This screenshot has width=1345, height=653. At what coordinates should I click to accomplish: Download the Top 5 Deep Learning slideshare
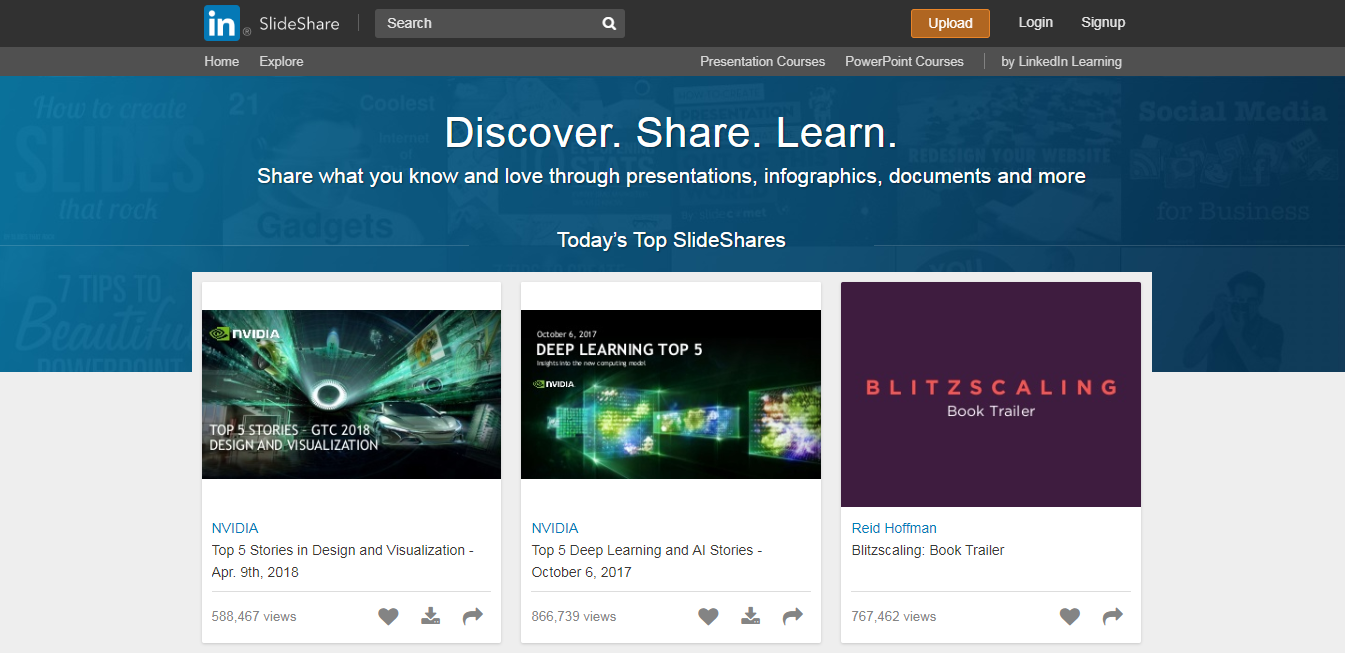(x=751, y=616)
